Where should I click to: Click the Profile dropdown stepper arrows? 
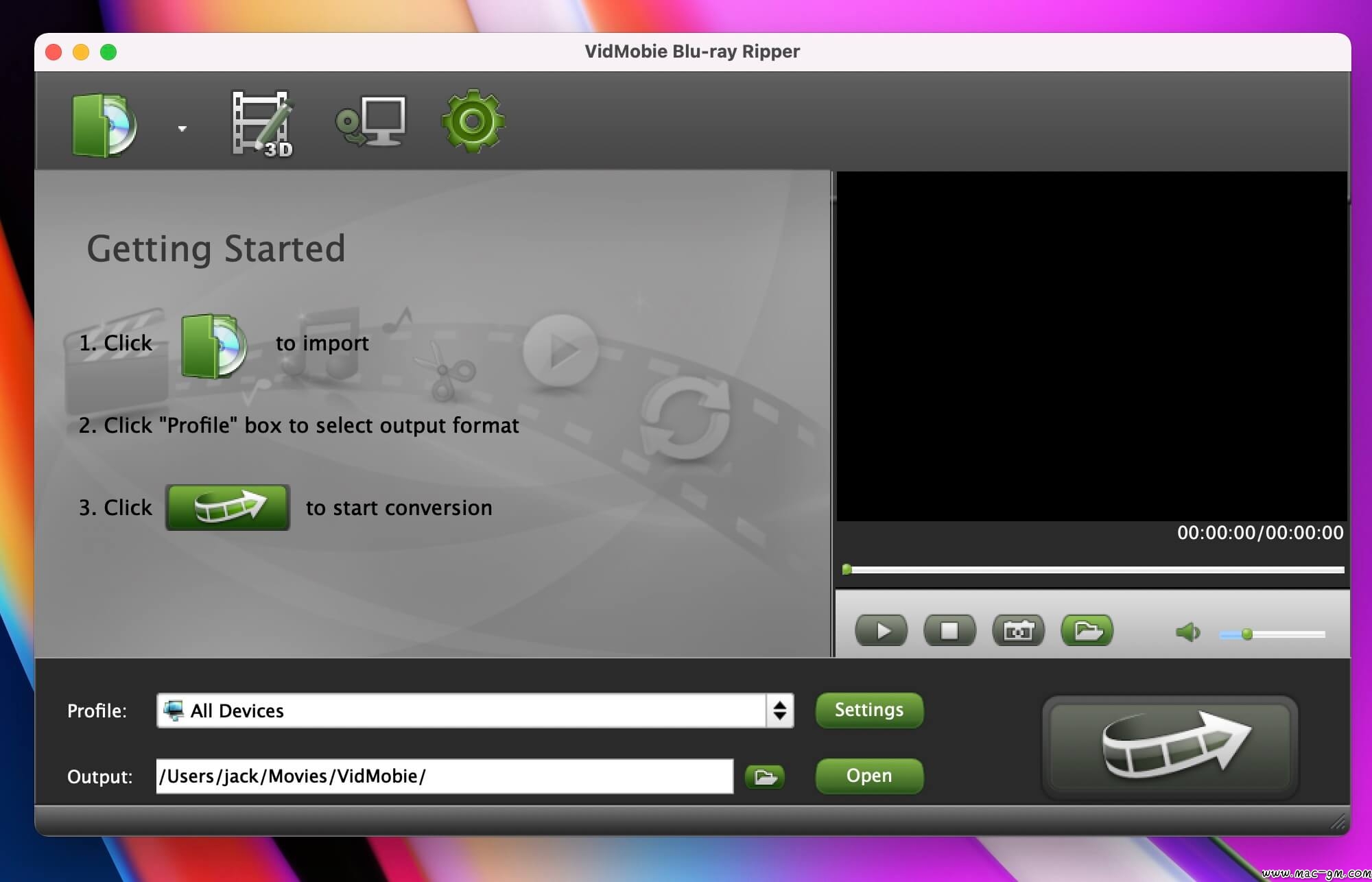coord(780,711)
